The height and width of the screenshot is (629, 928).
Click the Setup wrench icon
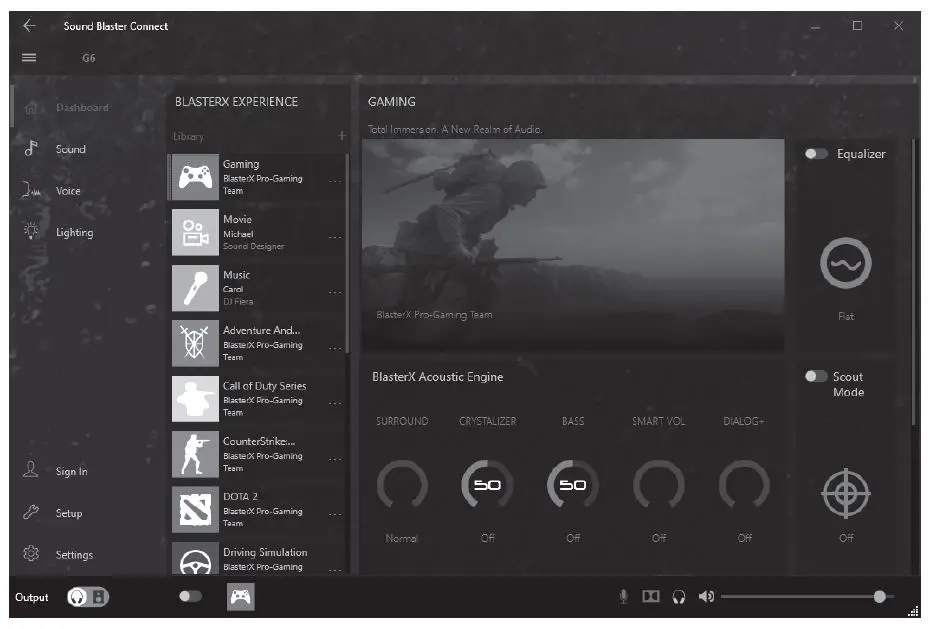tap(31, 512)
